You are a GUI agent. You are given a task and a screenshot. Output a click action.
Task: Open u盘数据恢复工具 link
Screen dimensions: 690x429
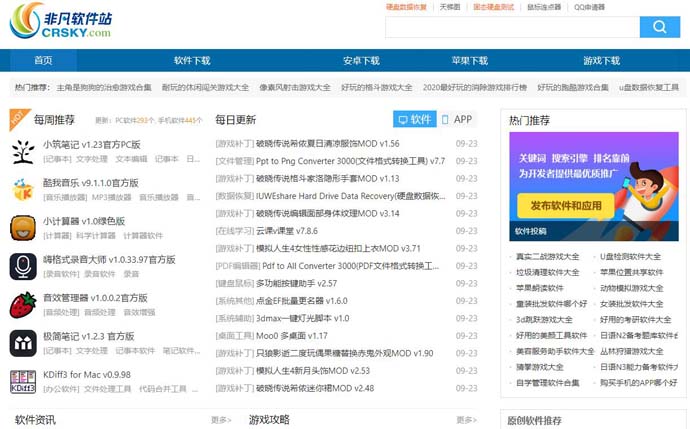[649, 87]
